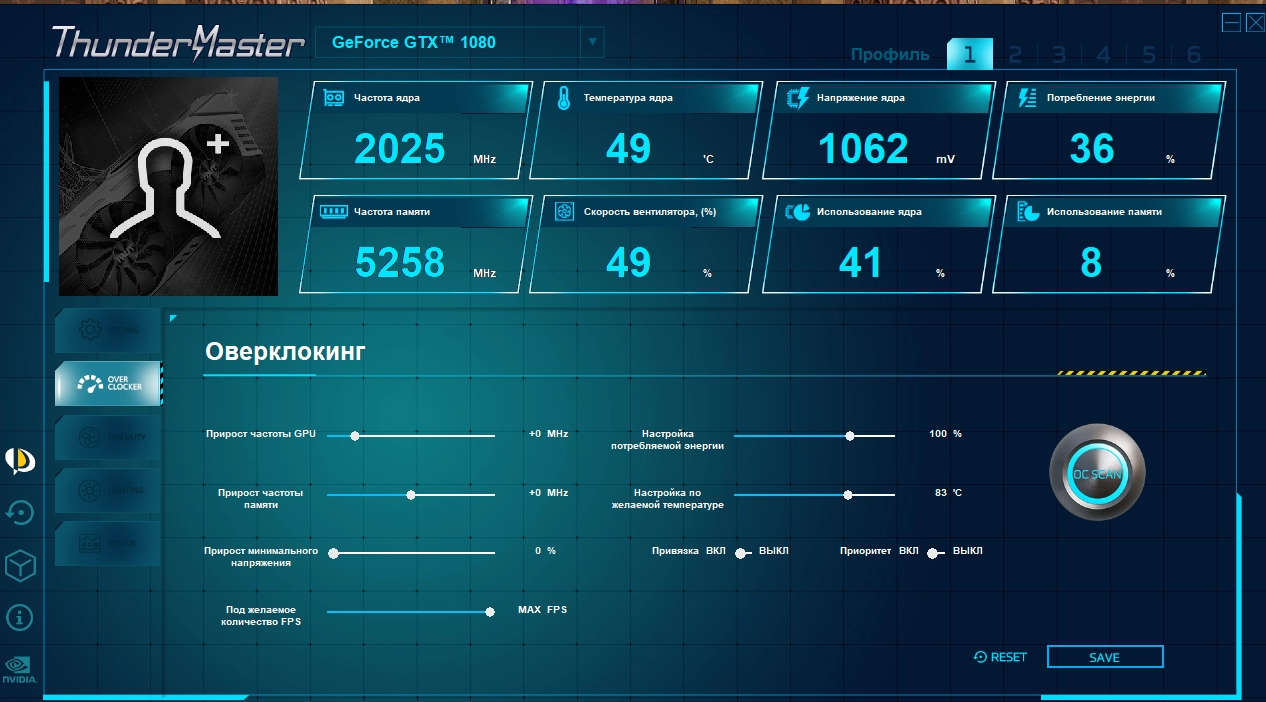Click the Оверклокинг heading

pyautogui.click(x=286, y=351)
